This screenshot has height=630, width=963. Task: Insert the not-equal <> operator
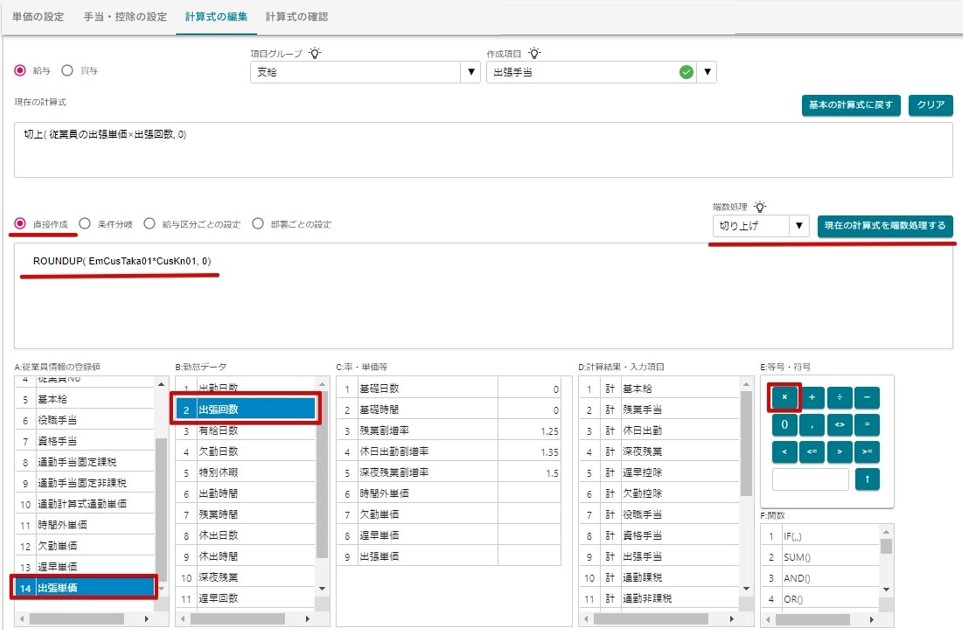click(840, 424)
